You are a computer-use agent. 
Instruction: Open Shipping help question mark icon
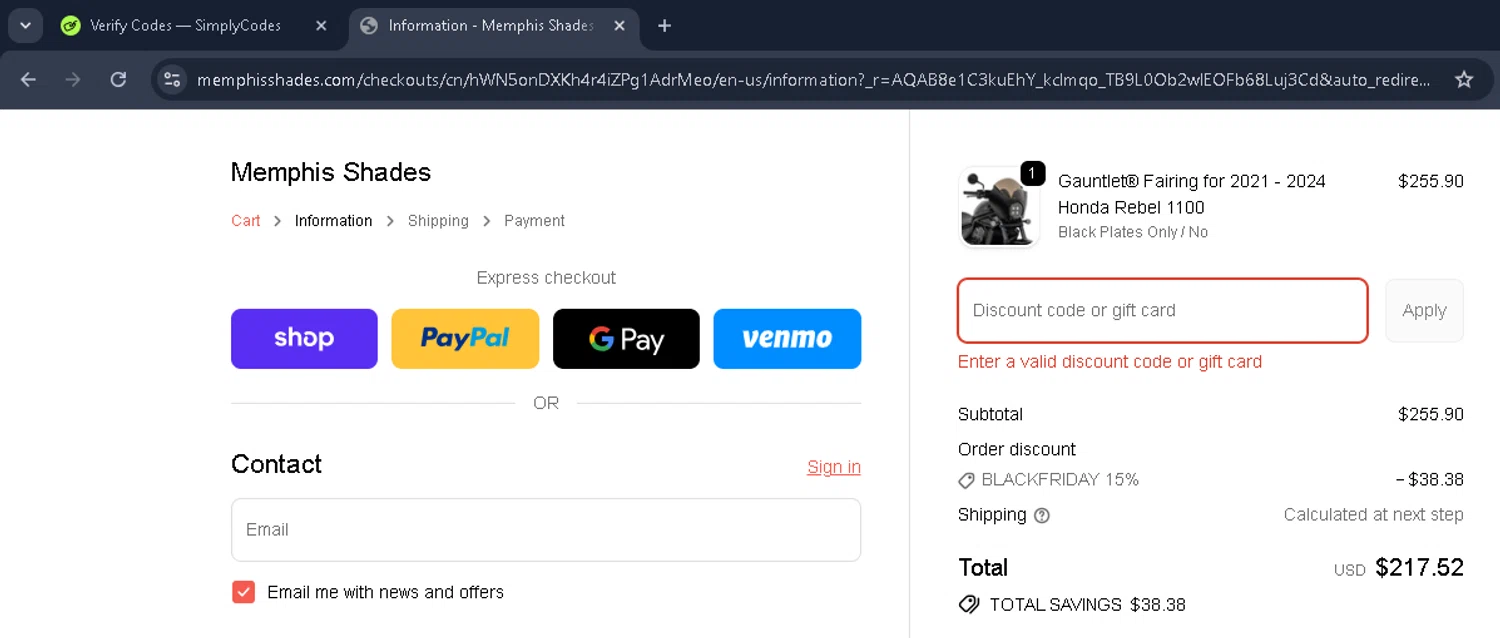click(x=1042, y=516)
